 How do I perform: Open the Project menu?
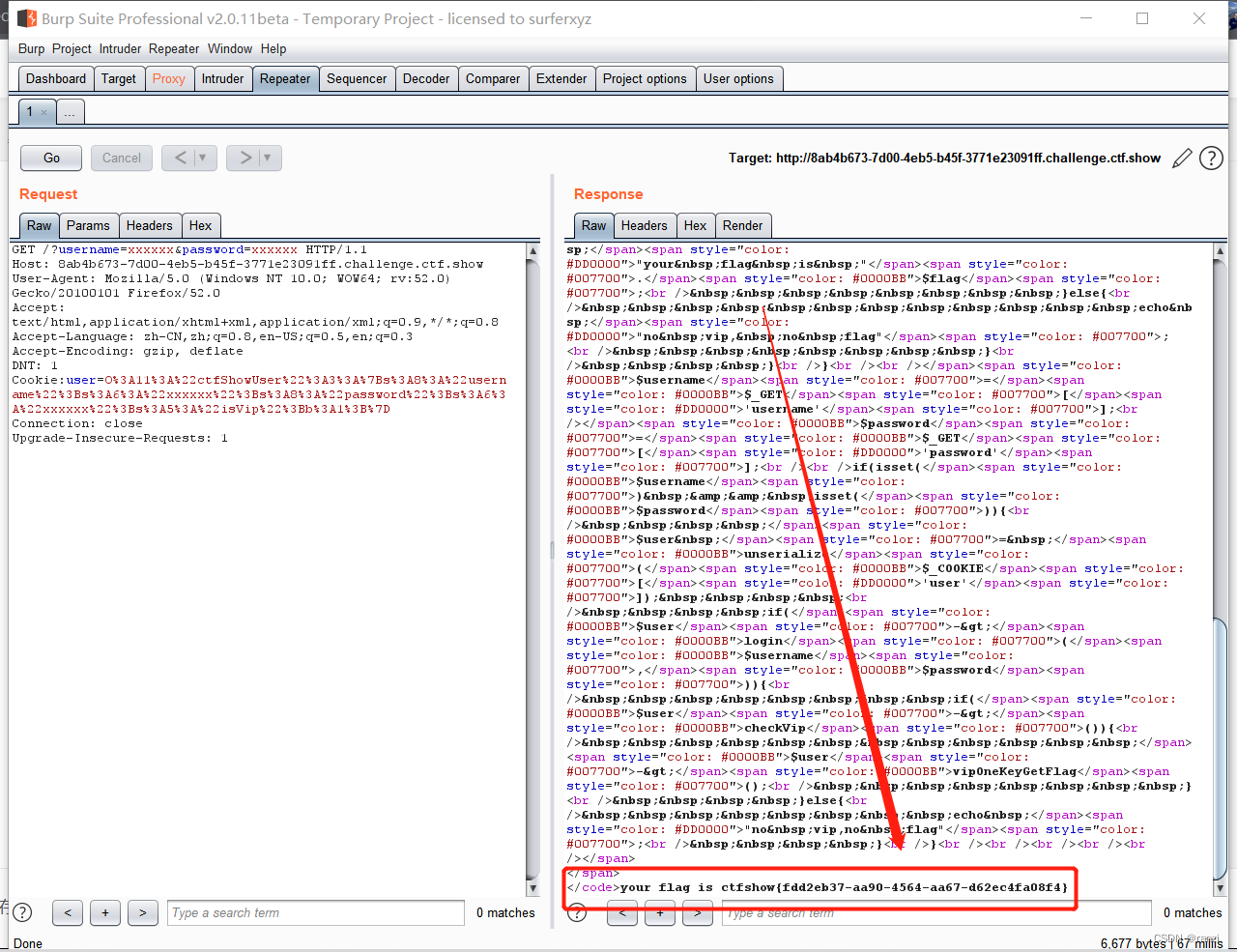(72, 48)
